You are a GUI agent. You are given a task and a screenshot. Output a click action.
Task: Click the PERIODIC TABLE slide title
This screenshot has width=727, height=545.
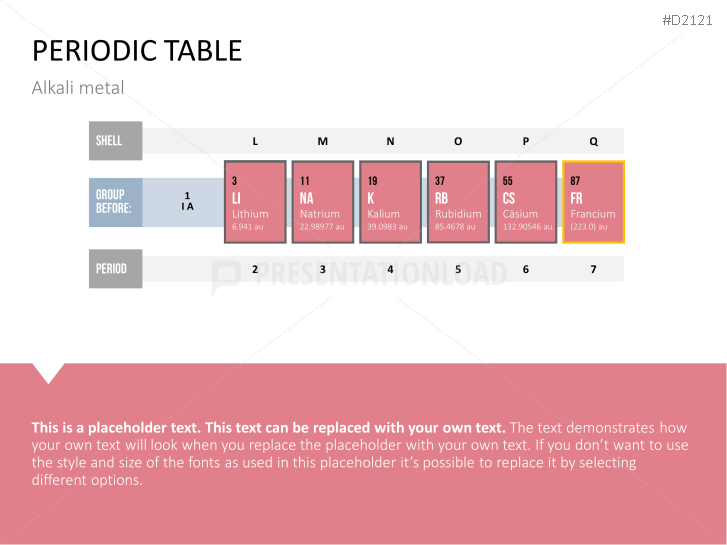pyautogui.click(x=138, y=50)
